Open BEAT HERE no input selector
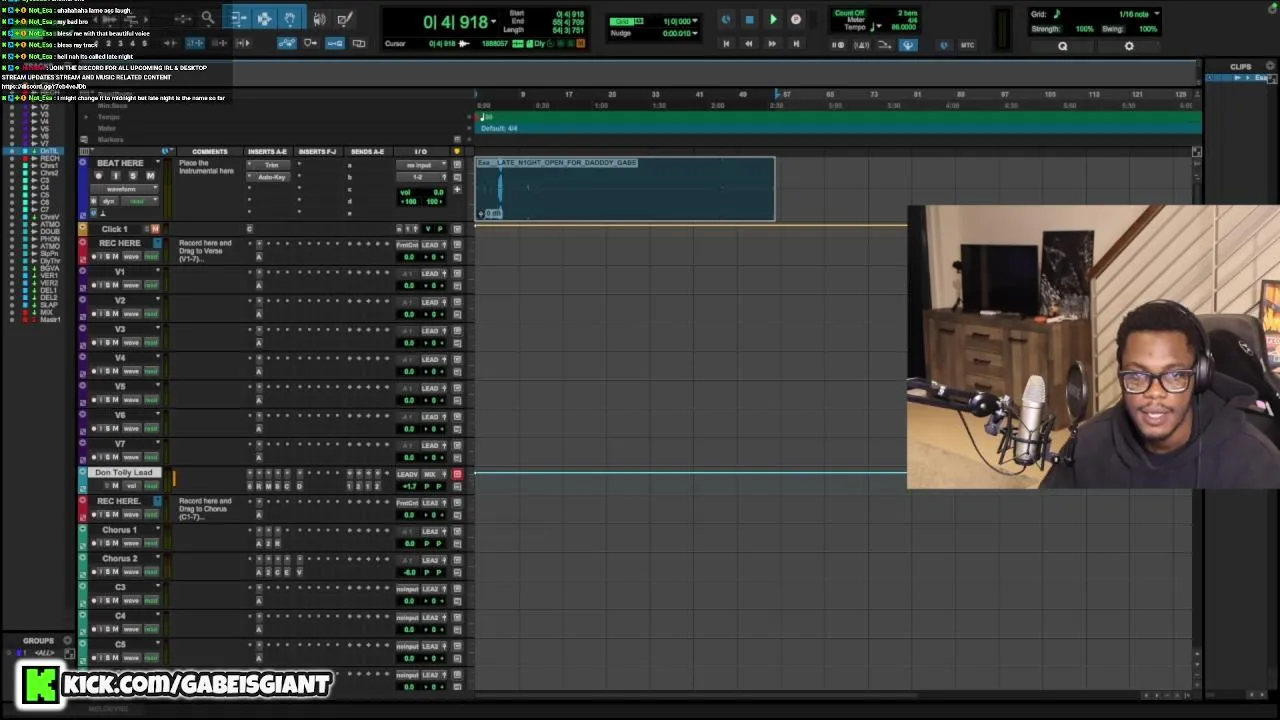Viewport: 1280px width, 720px height. coord(419,165)
